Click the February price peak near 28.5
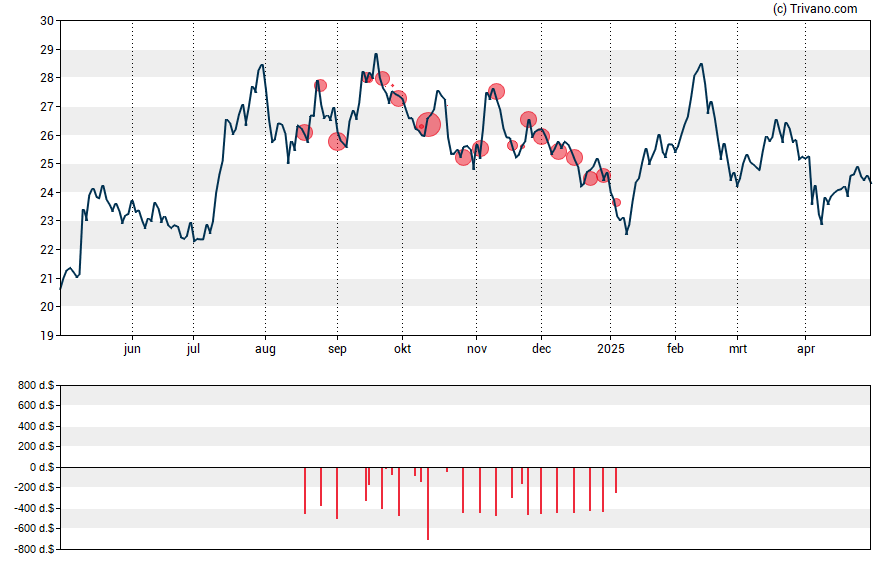The height and width of the screenshot is (565, 888). click(x=702, y=64)
